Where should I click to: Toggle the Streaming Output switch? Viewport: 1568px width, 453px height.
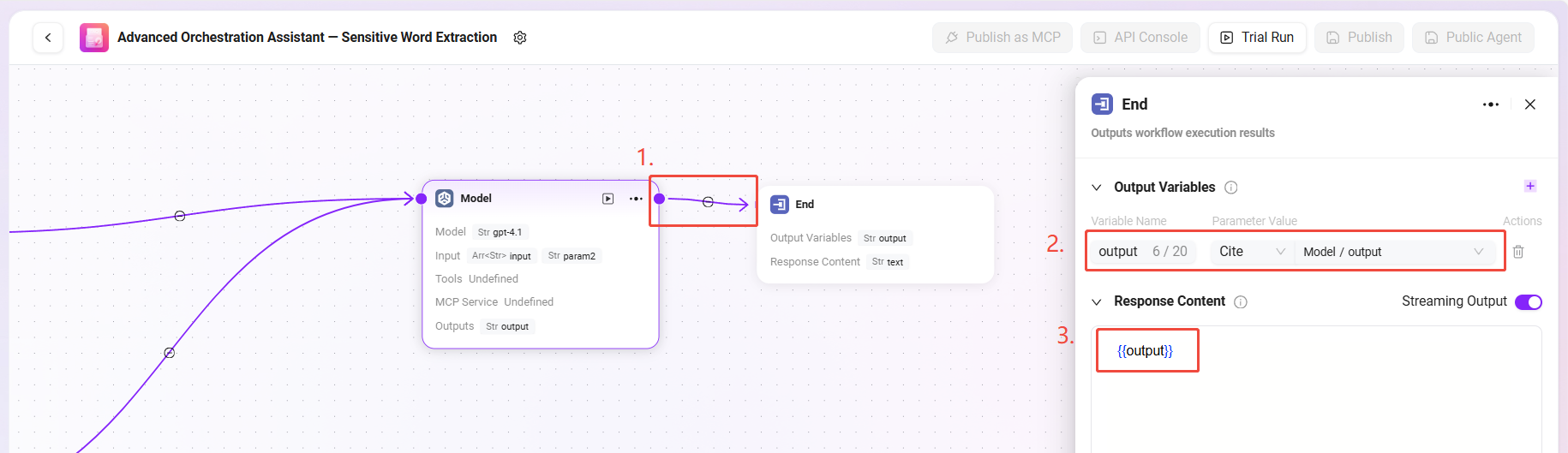1528,301
